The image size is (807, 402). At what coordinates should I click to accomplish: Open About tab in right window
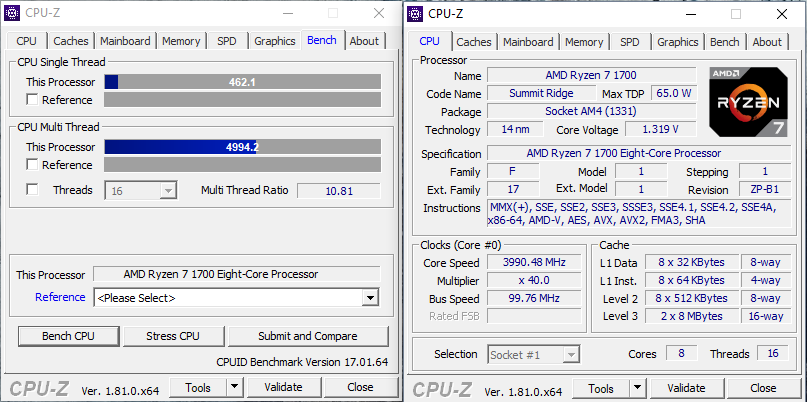click(x=767, y=42)
